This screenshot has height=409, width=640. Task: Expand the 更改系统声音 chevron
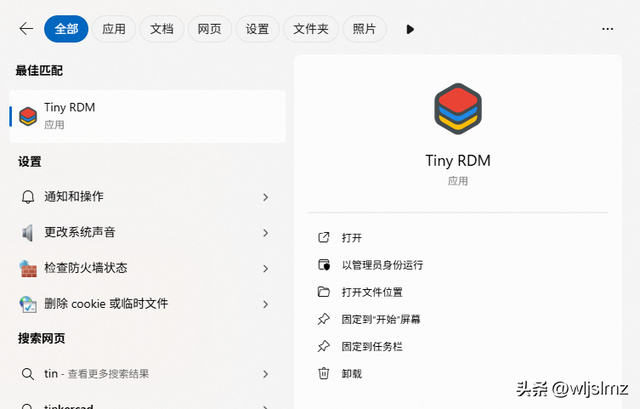click(265, 233)
